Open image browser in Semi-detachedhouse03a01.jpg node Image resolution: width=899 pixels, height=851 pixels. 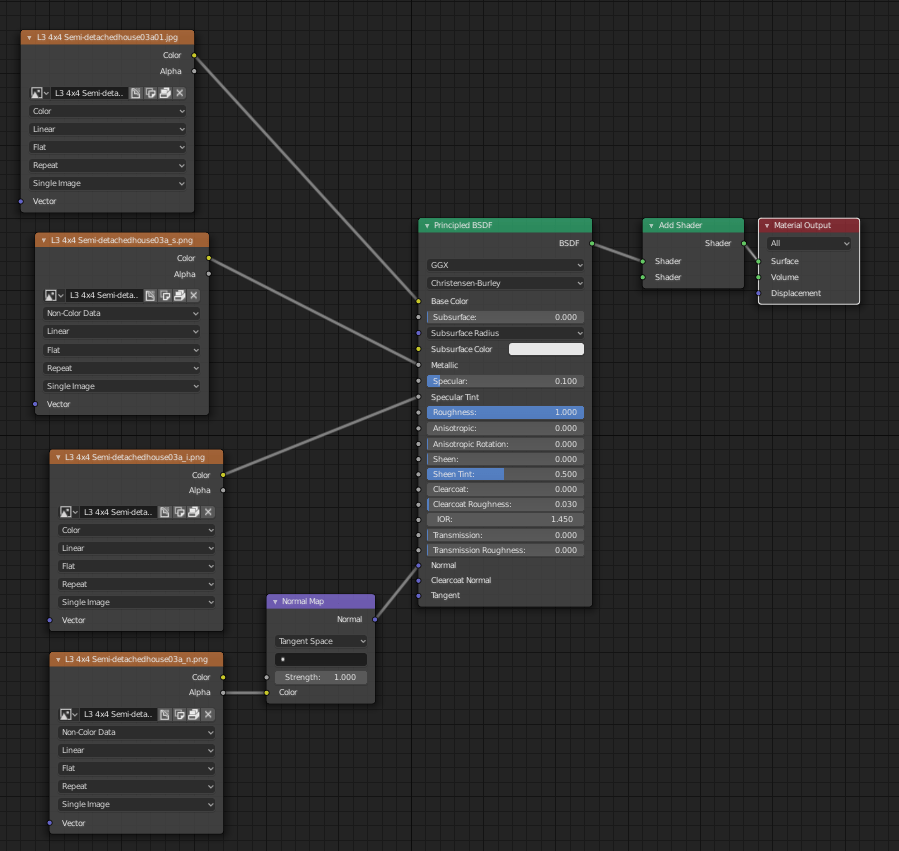tap(40, 93)
